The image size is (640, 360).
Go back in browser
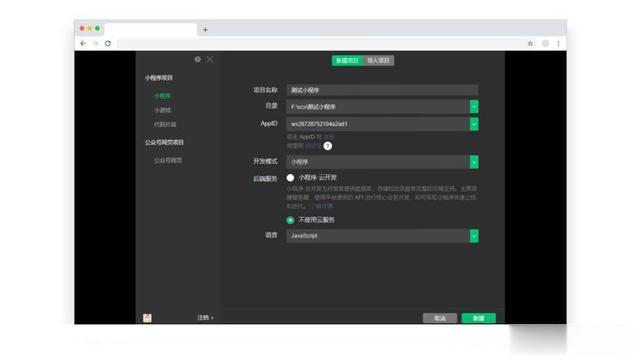pyautogui.click(x=83, y=43)
